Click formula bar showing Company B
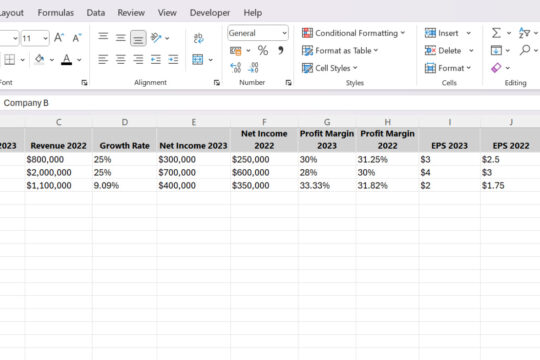540x360 pixels. tap(270, 103)
